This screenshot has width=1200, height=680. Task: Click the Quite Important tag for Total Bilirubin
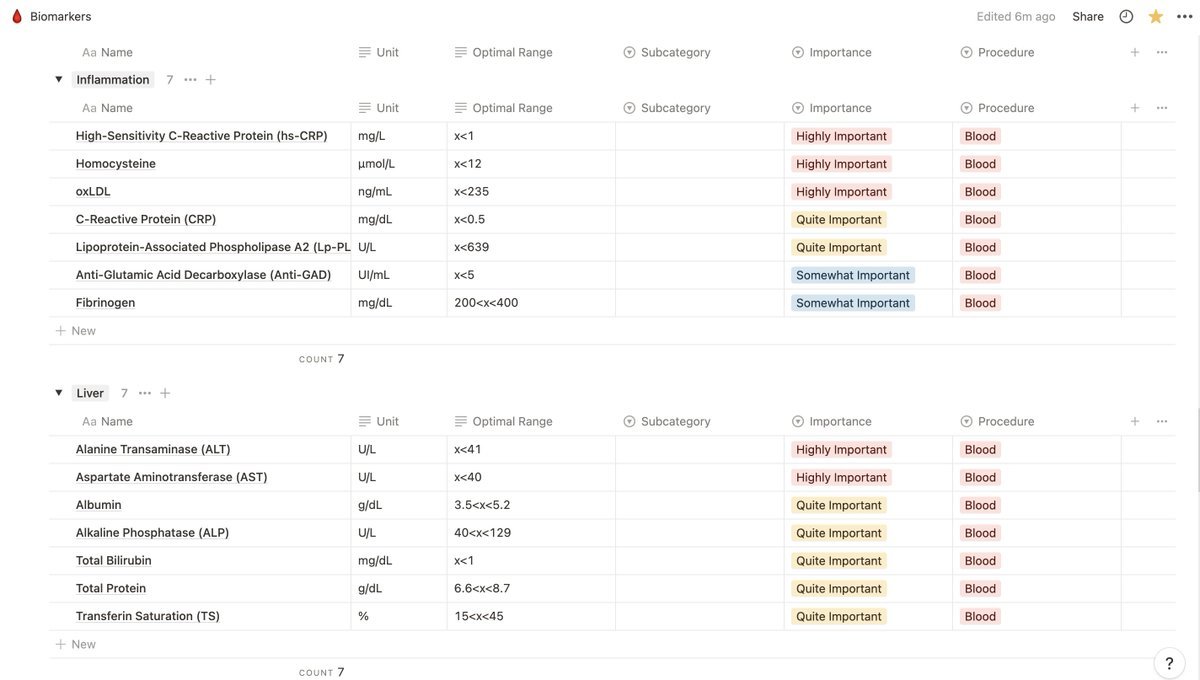839,561
